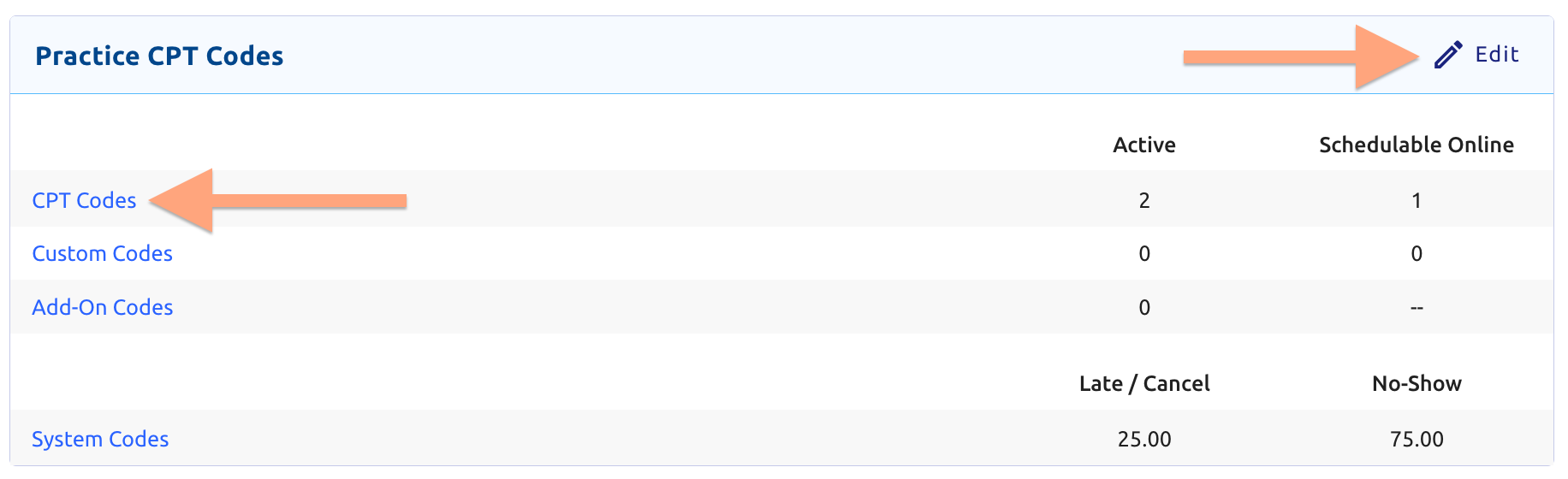Click the pencil Edit icon

1448,55
